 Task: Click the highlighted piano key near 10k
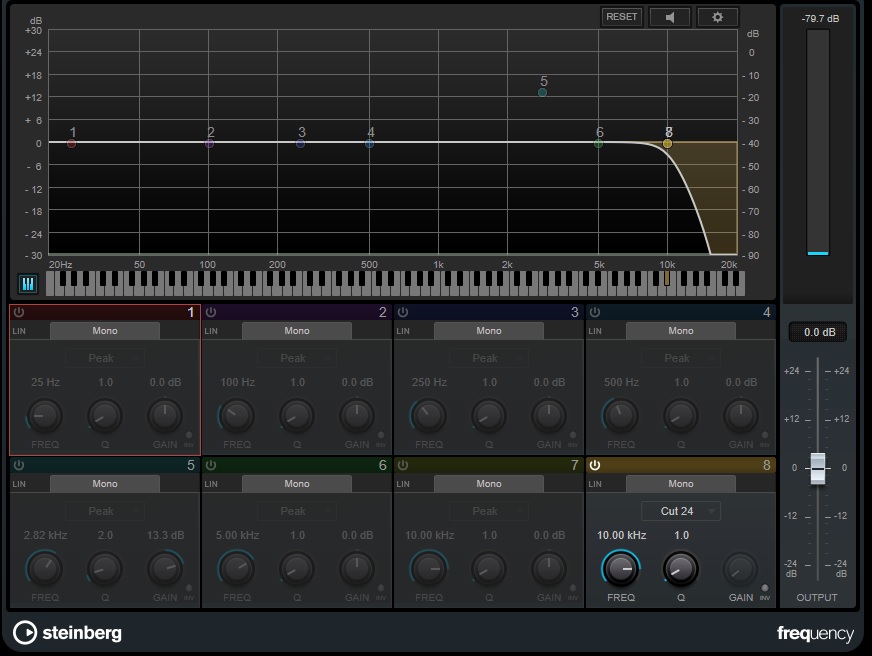667,279
